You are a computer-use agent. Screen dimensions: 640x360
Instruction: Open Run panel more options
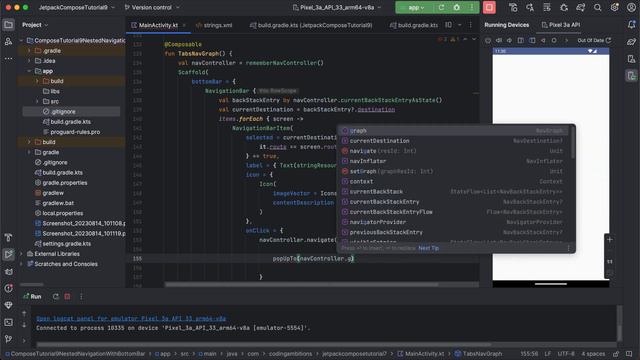coord(81,297)
